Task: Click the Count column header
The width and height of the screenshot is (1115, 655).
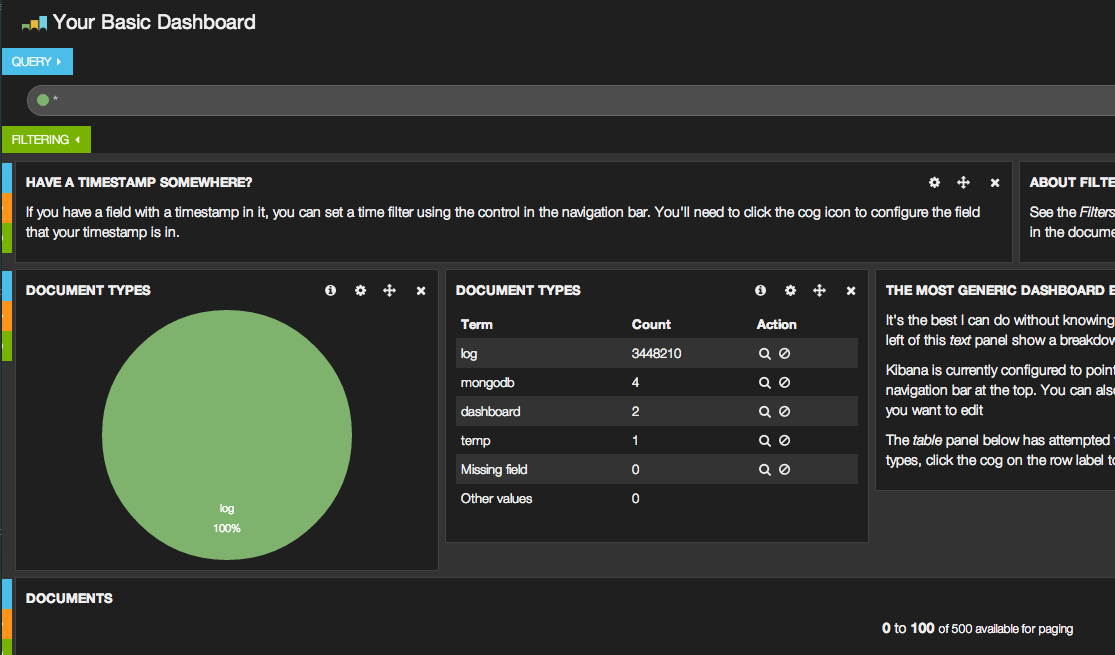Action: (651, 324)
